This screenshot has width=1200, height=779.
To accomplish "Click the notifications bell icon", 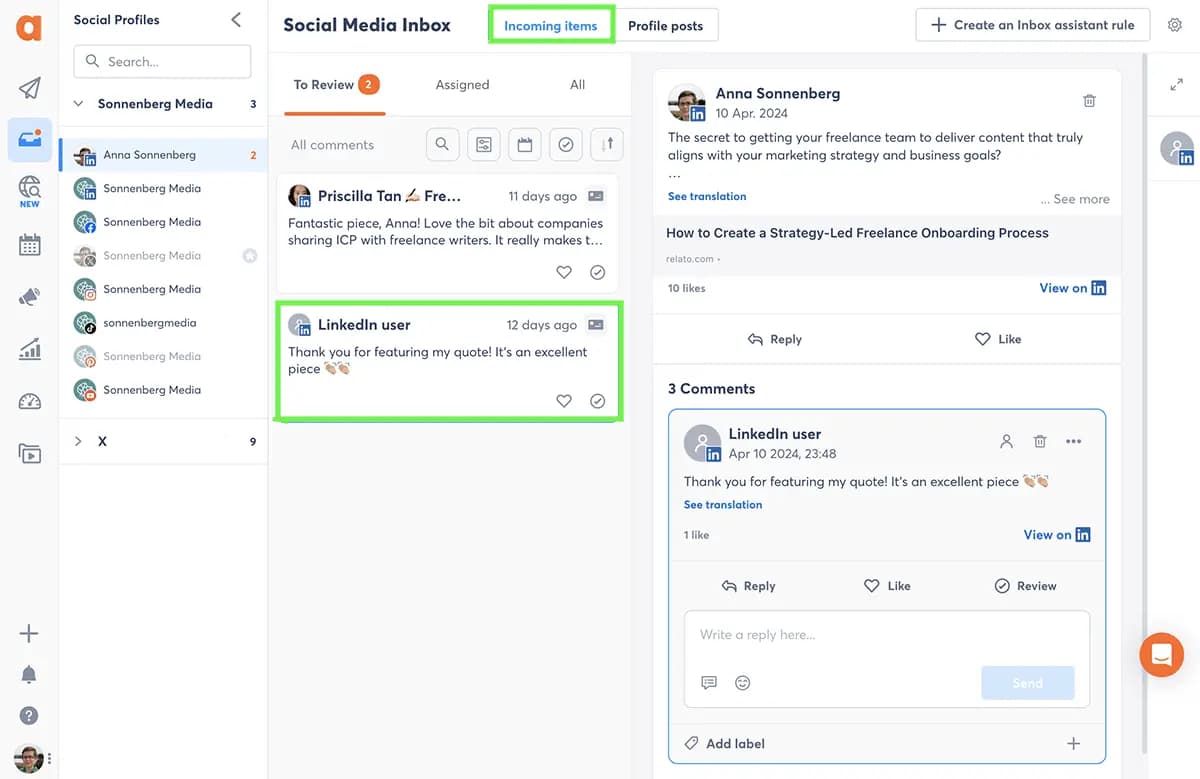I will click(29, 675).
